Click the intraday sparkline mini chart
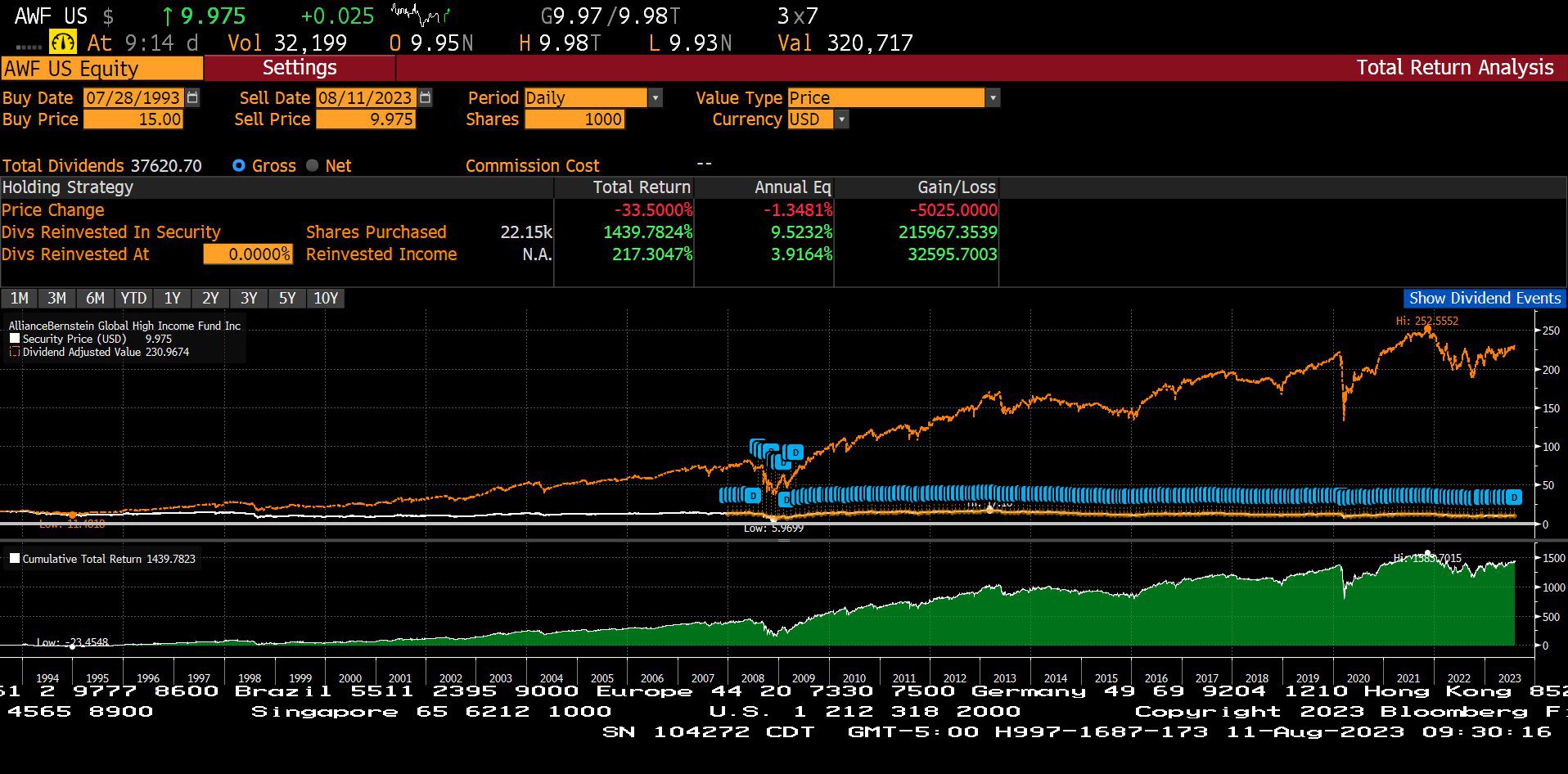Viewport: 1568px width, 774px height. click(421, 14)
